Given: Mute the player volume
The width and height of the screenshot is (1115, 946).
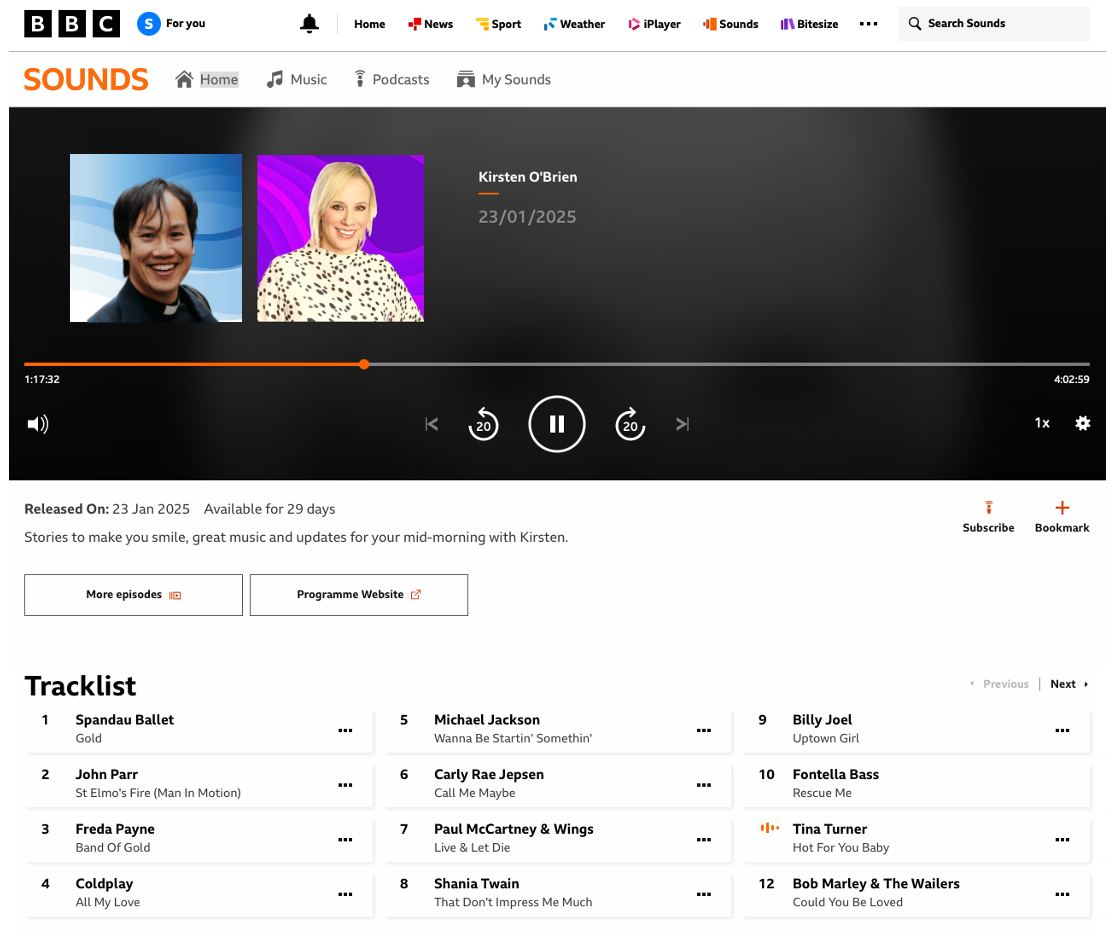Looking at the screenshot, I should pyautogui.click(x=38, y=424).
